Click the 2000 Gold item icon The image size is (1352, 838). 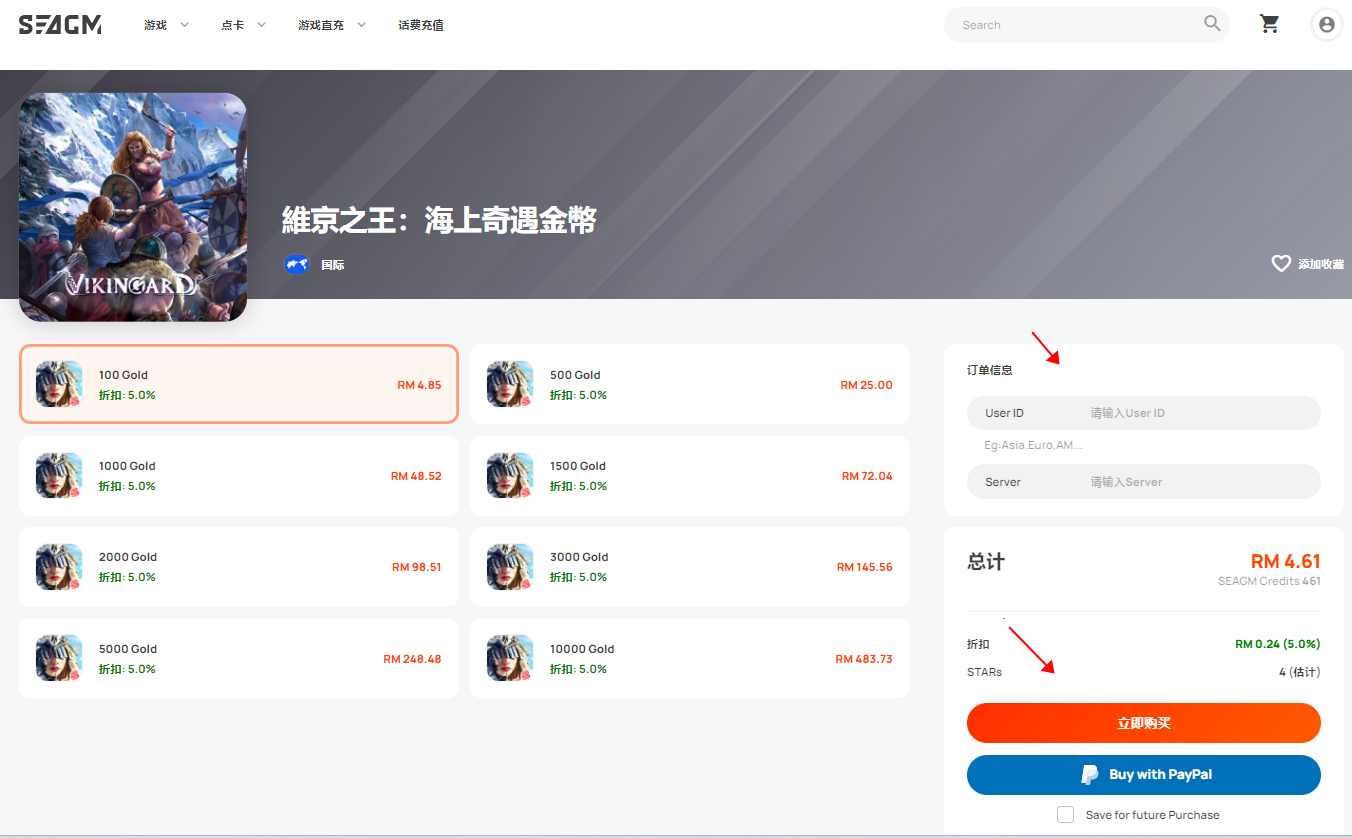[x=59, y=566]
